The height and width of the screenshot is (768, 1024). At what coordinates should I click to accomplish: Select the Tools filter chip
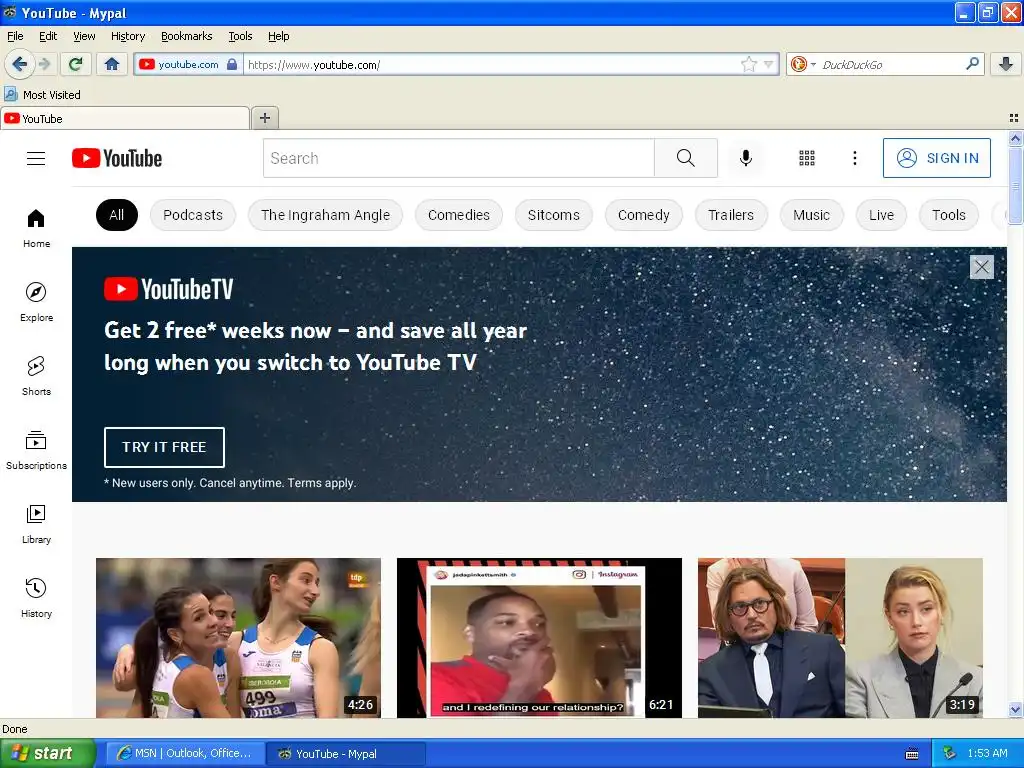pos(949,215)
